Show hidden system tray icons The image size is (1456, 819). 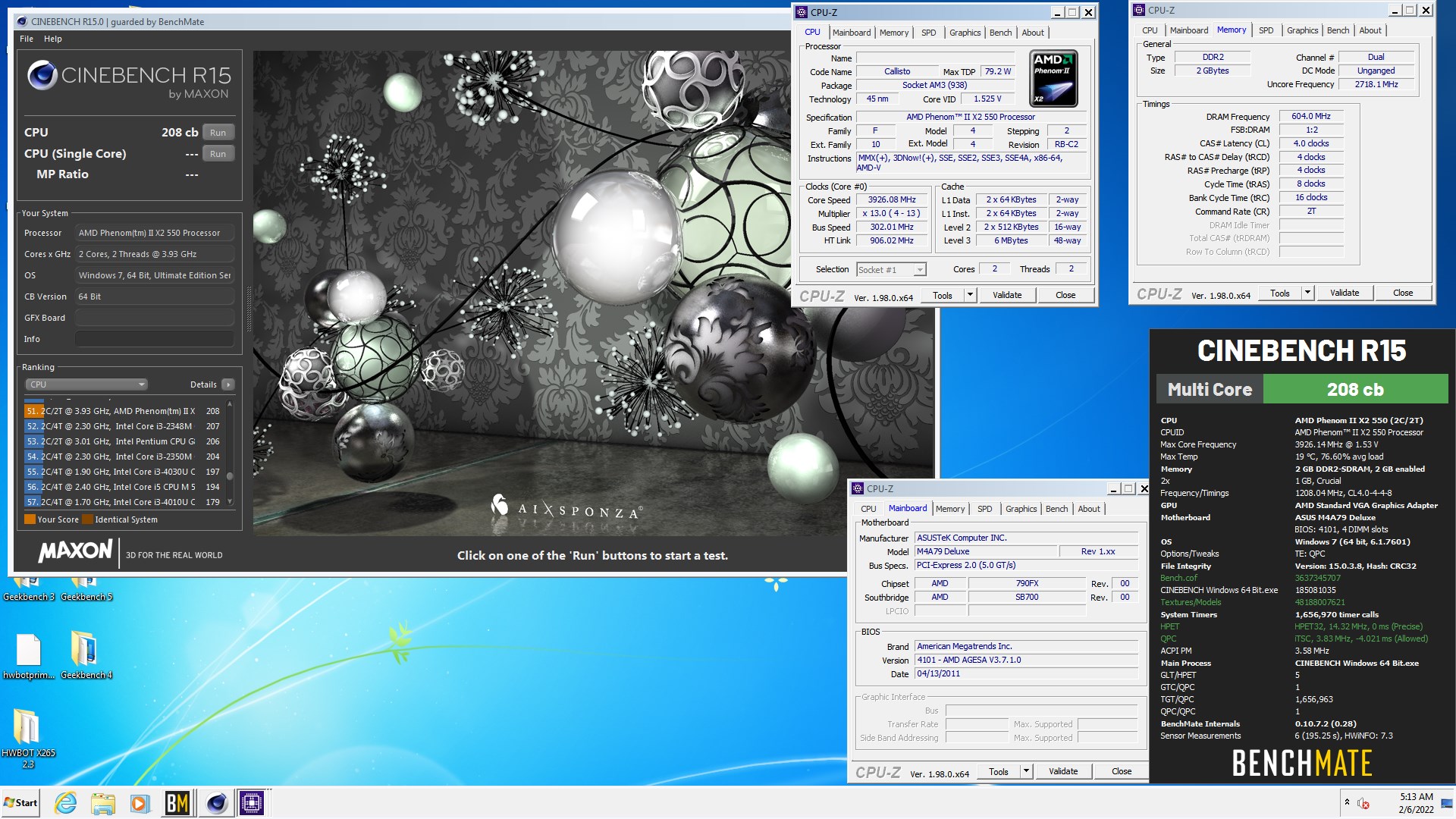(1347, 802)
